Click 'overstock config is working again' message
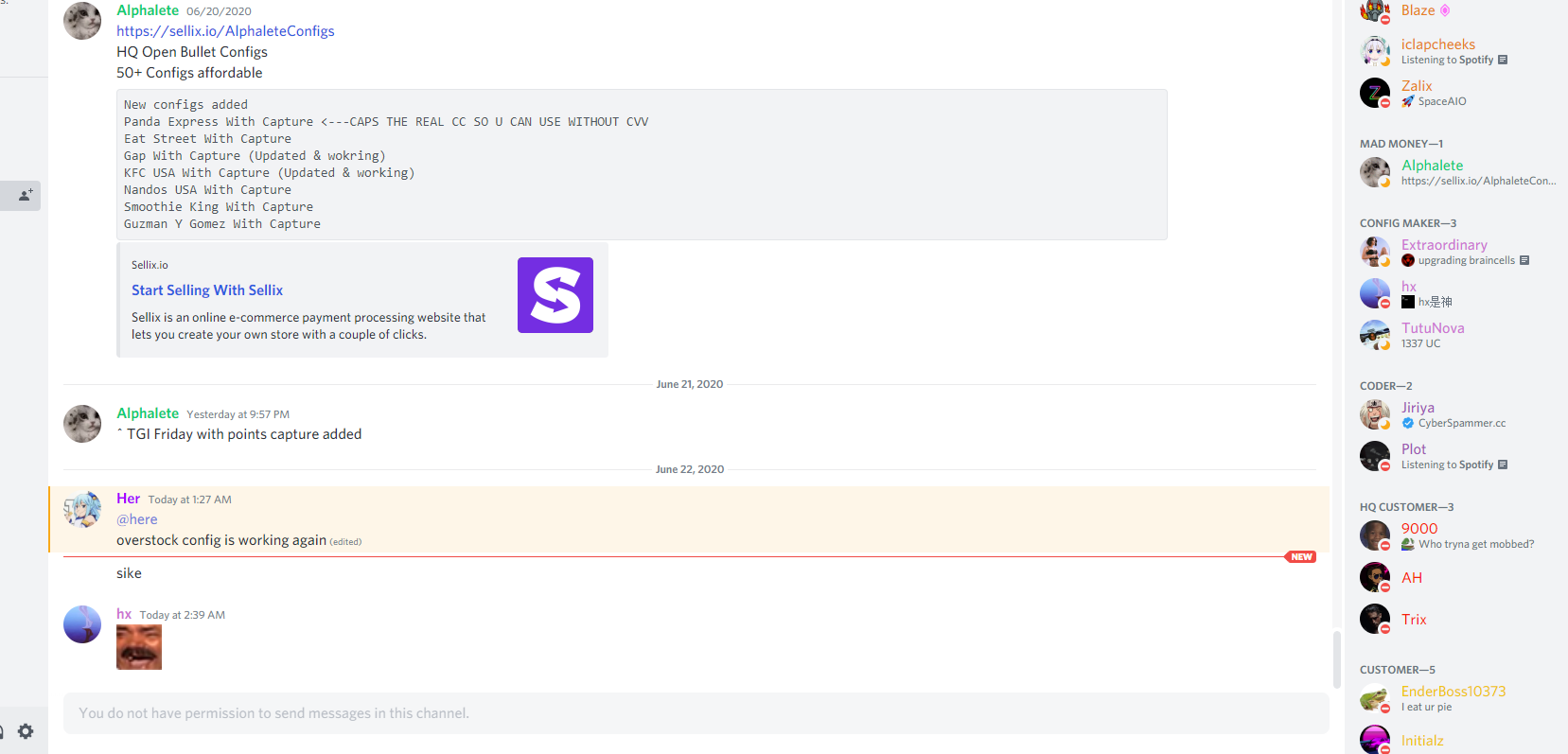Viewport: 1568px width, 754px height. tap(221, 540)
